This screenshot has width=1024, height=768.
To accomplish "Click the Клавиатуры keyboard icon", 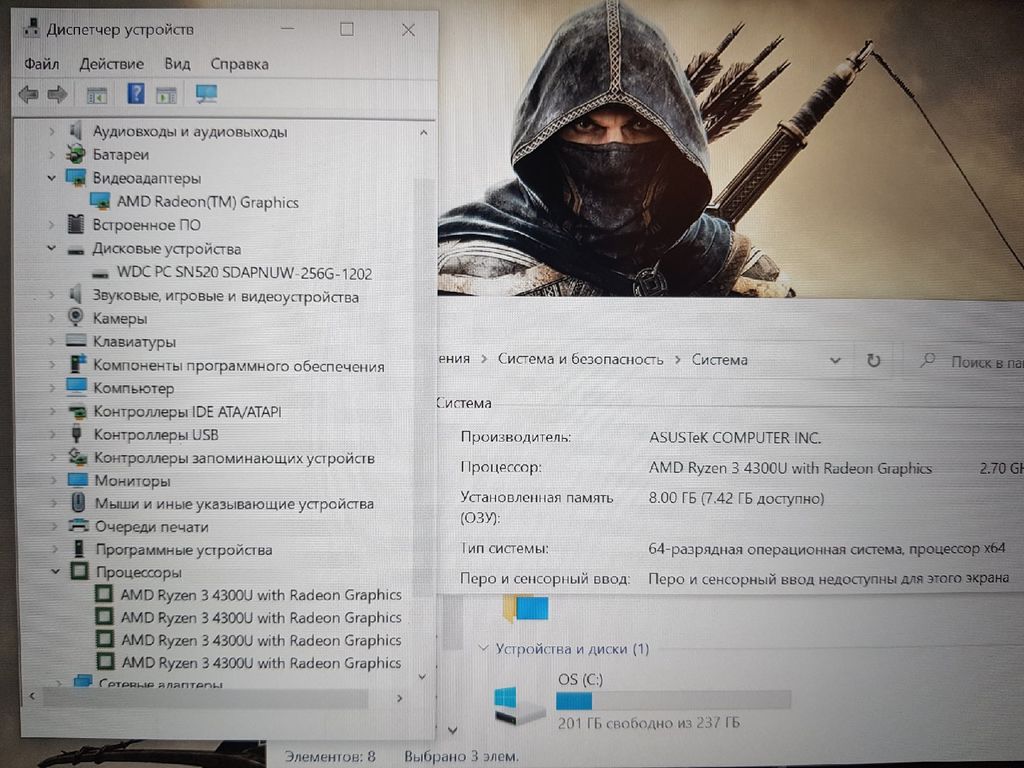I will (76, 341).
